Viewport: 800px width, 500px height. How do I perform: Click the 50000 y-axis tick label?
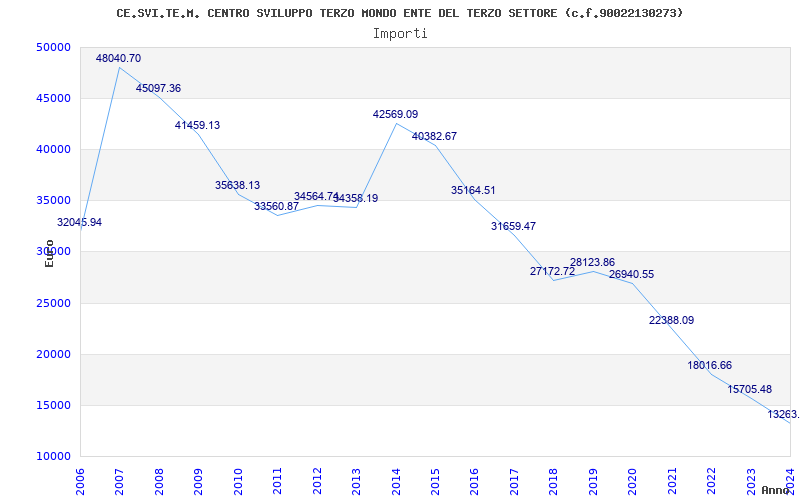(53, 48)
